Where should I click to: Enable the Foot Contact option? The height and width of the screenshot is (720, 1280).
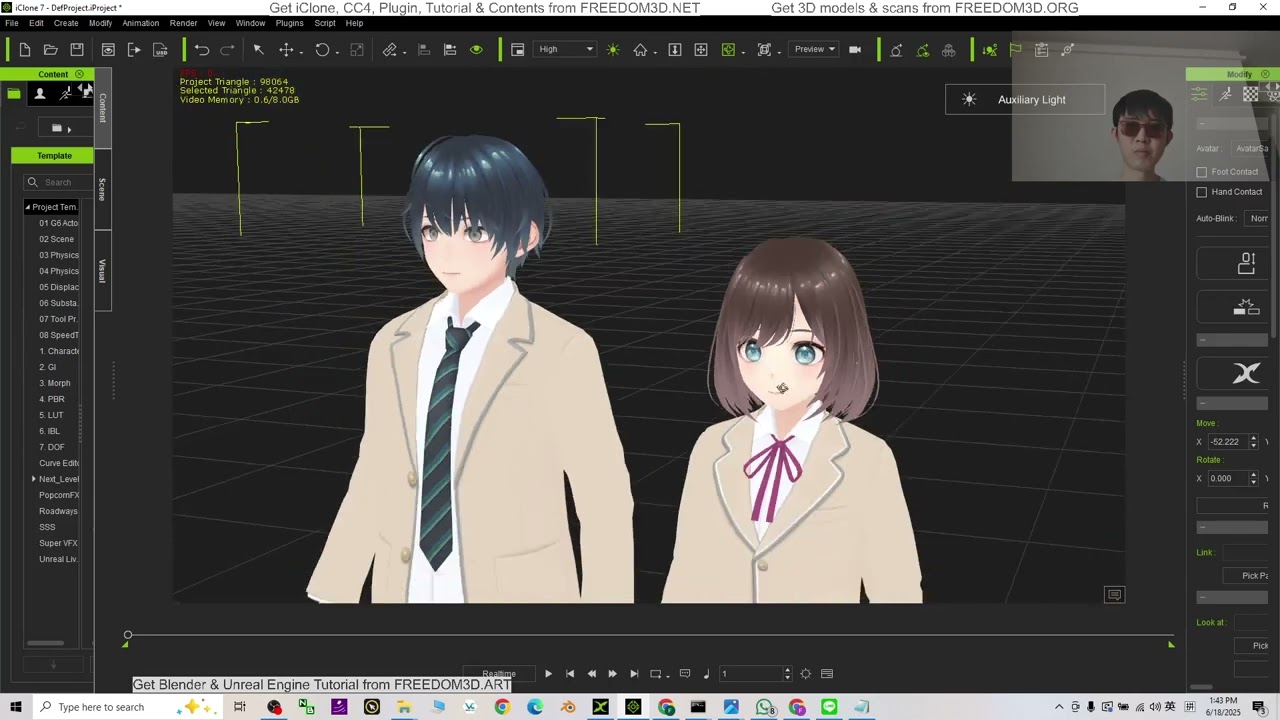pyautogui.click(x=1202, y=172)
